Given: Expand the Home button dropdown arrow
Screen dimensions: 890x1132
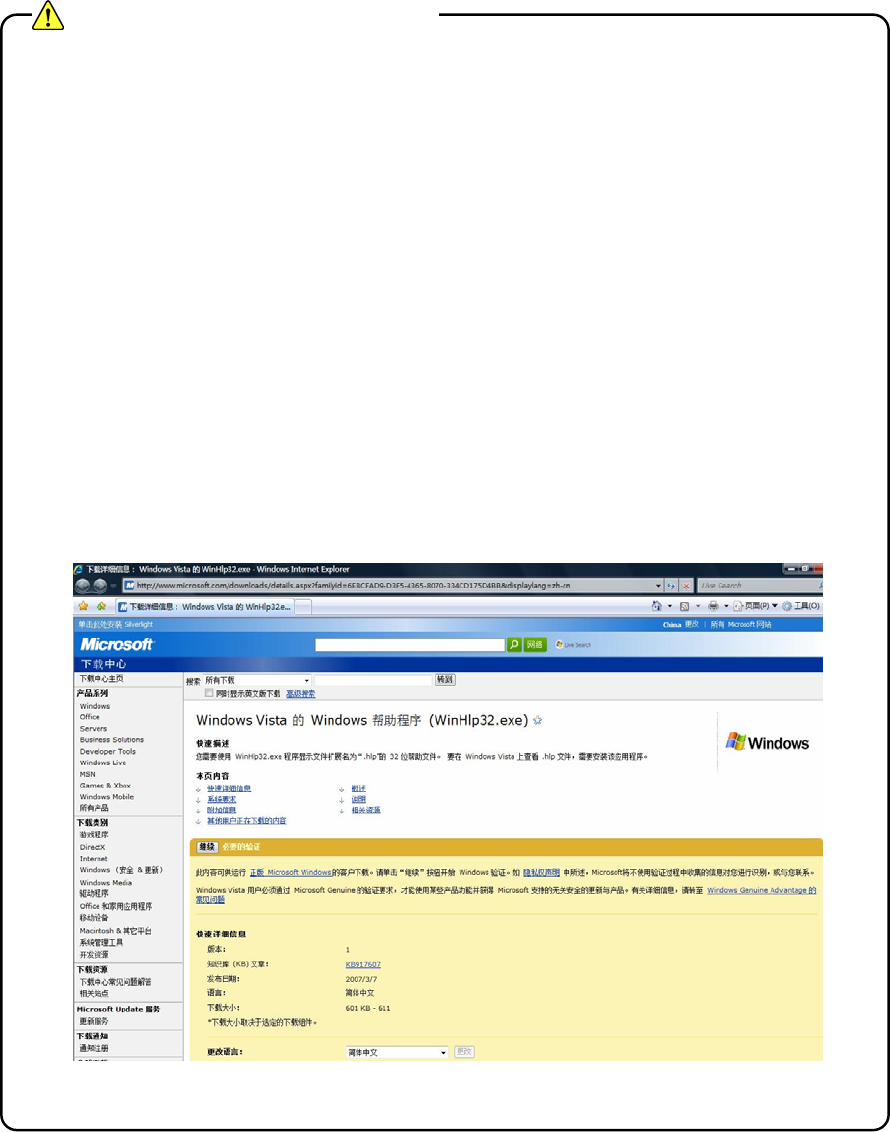Looking at the screenshot, I should [669, 606].
